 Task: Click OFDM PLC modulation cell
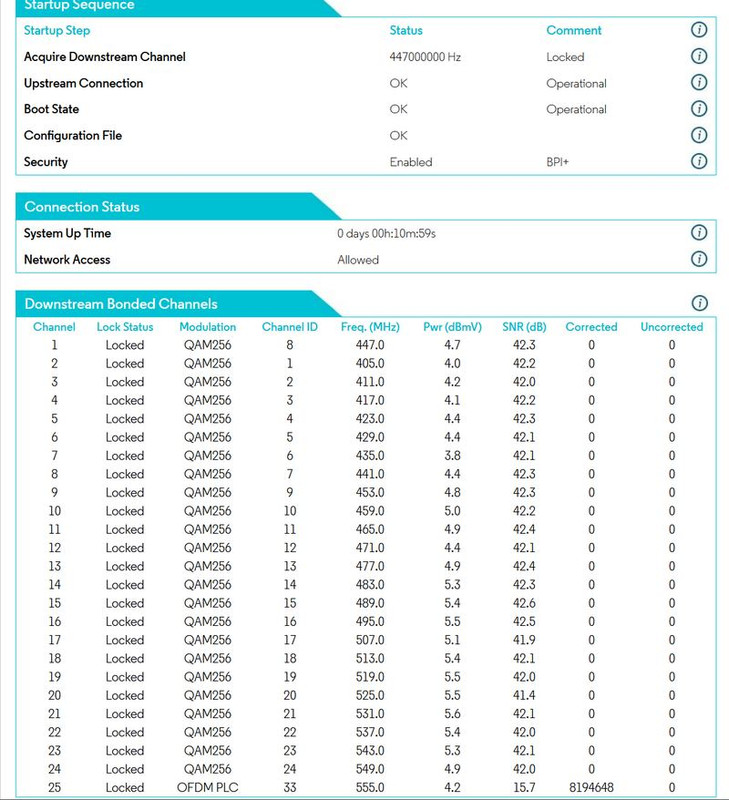tap(208, 788)
